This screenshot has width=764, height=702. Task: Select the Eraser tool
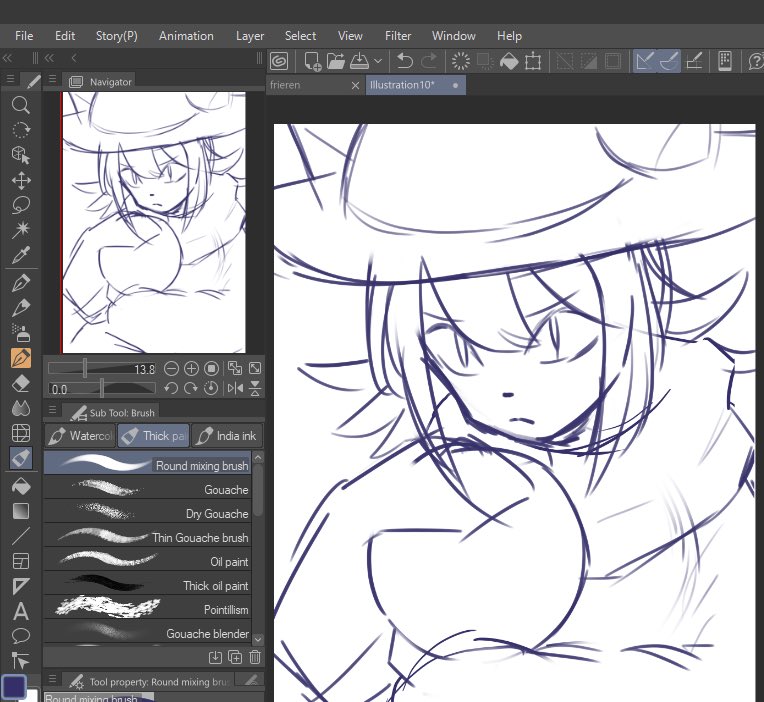click(20, 384)
